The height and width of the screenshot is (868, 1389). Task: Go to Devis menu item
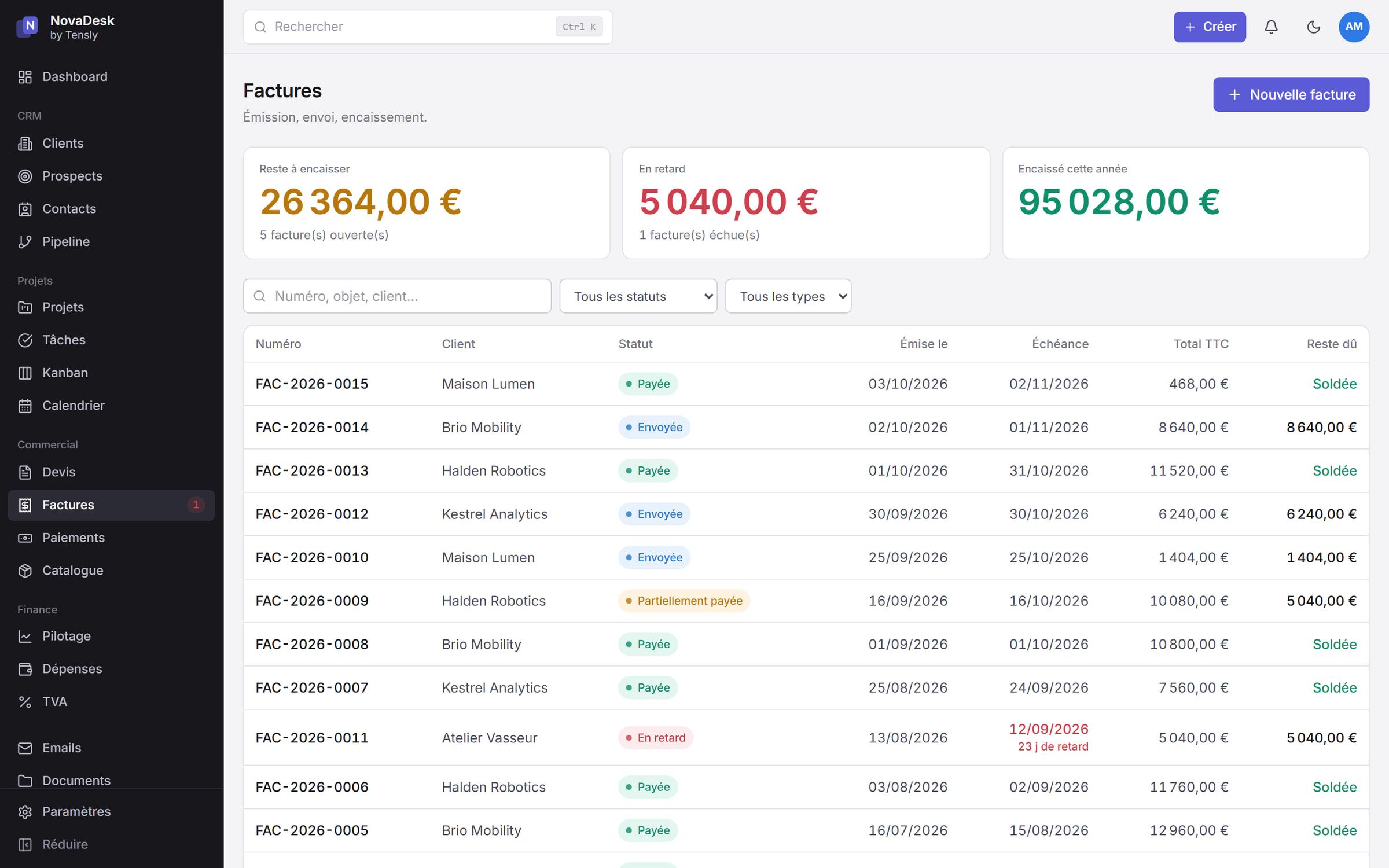[111, 472]
